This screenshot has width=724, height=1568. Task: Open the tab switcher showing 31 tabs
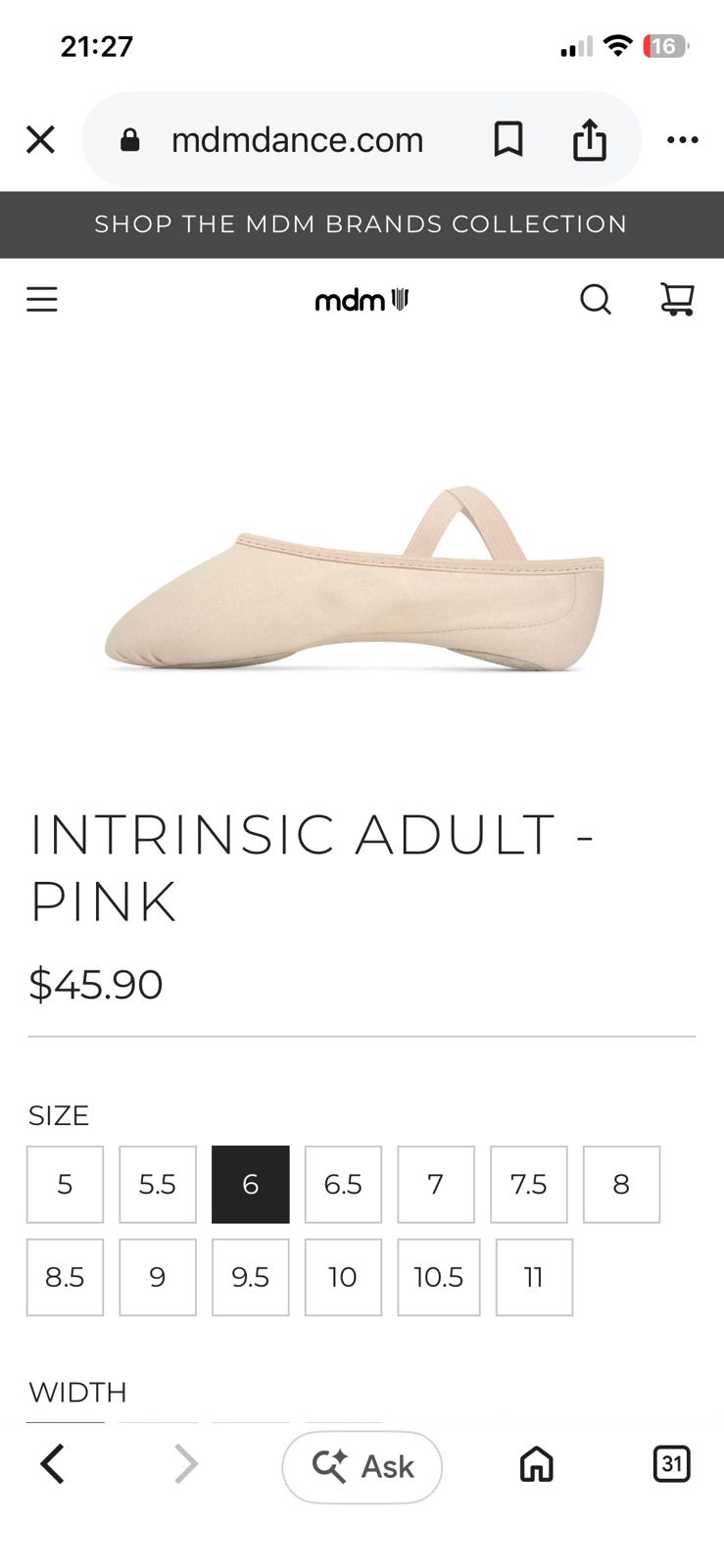[x=671, y=1464]
